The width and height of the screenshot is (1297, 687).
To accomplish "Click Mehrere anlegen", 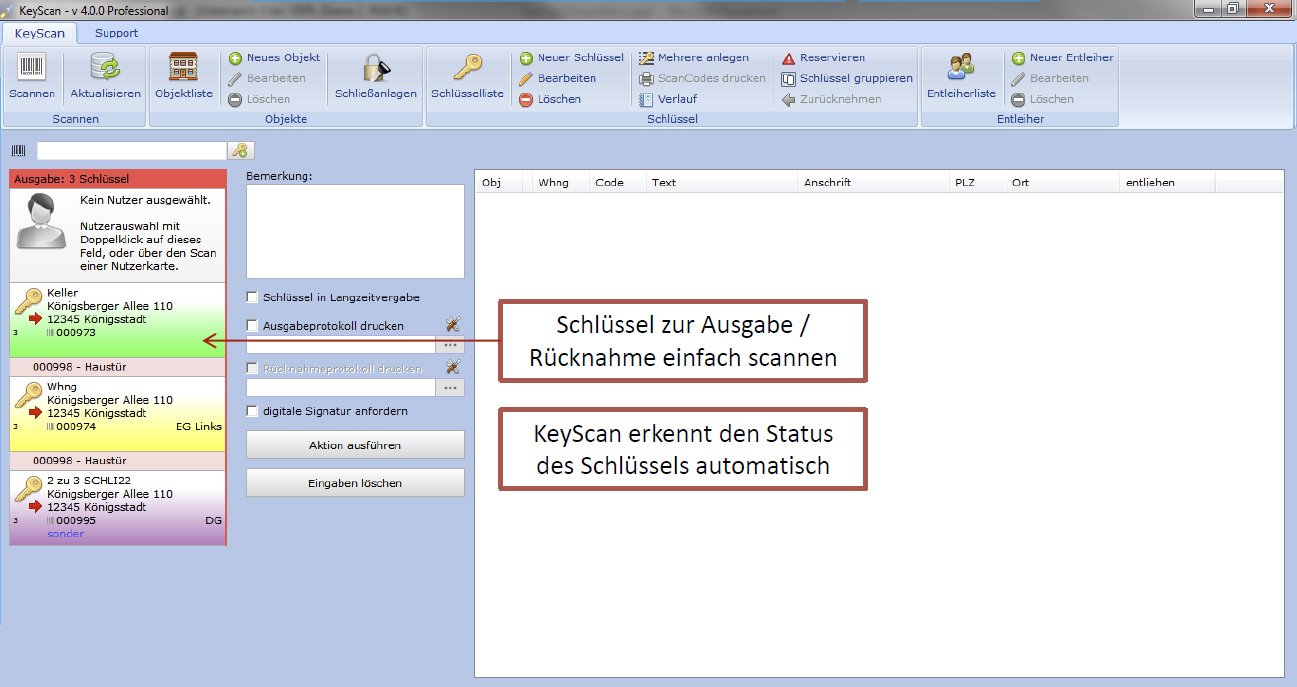I will click(694, 58).
